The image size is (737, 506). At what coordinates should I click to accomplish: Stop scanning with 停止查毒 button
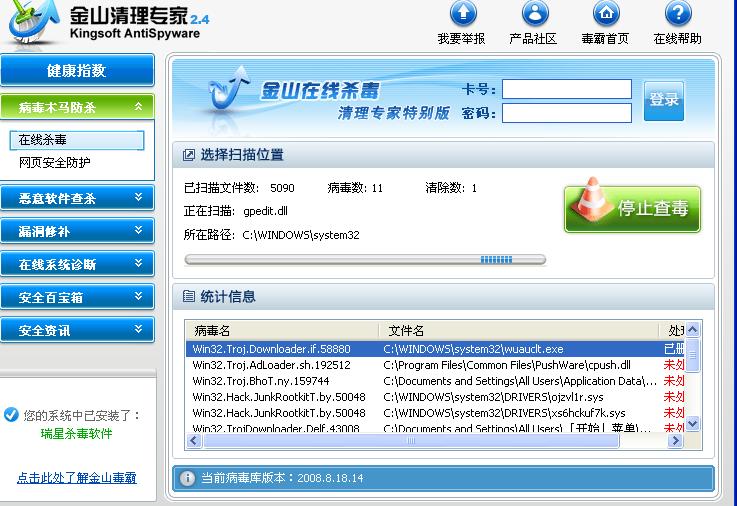pos(632,209)
